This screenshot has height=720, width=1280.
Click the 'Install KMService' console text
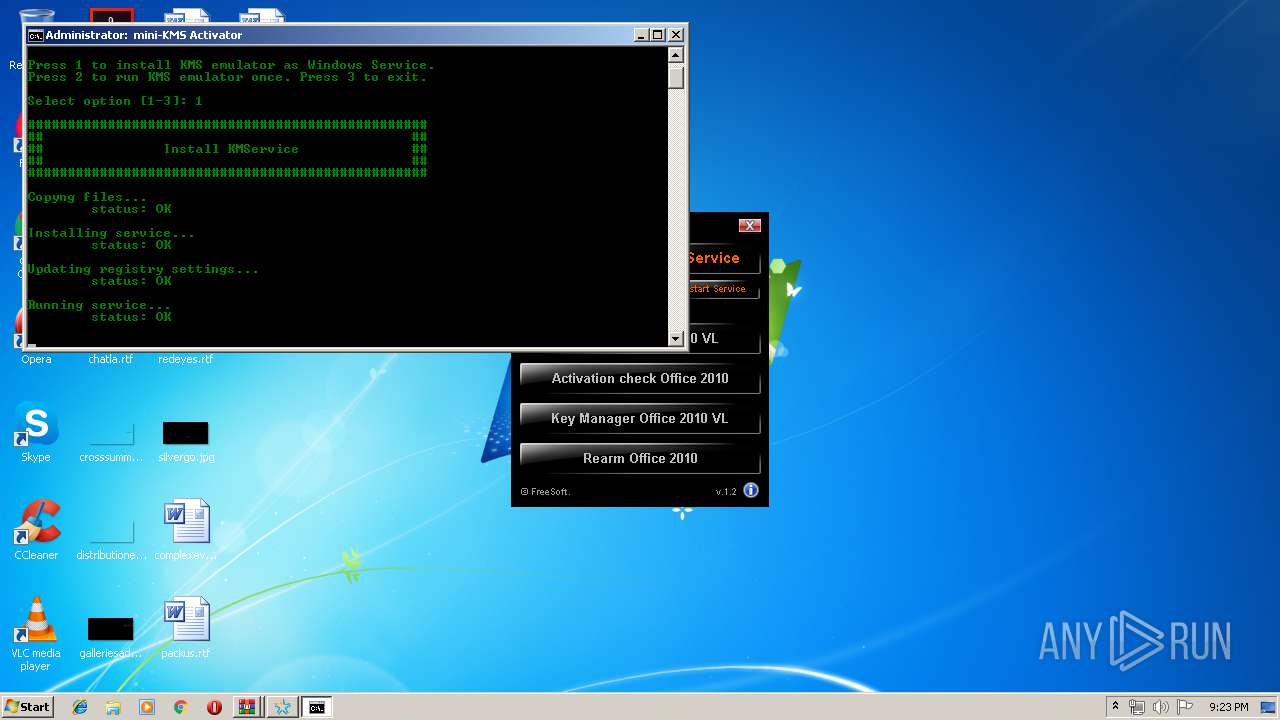click(231, 149)
